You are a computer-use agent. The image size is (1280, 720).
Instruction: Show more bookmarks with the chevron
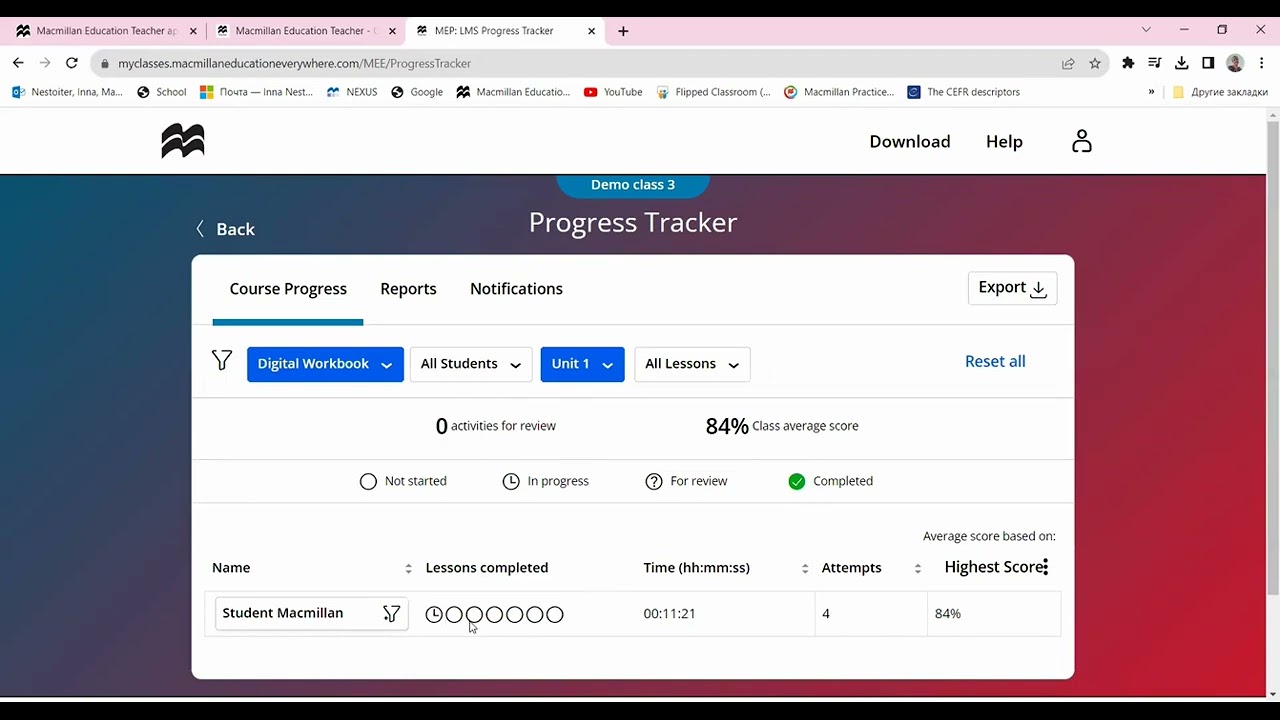pyautogui.click(x=1151, y=92)
